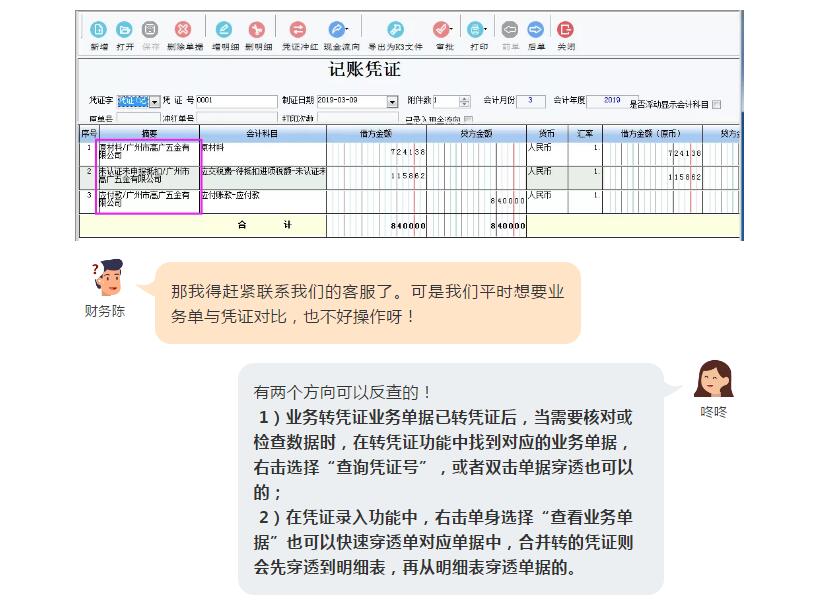Toggle the 已录入现金流向 checkbox
The height and width of the screenshot is (603, 820).
(468, 120)
